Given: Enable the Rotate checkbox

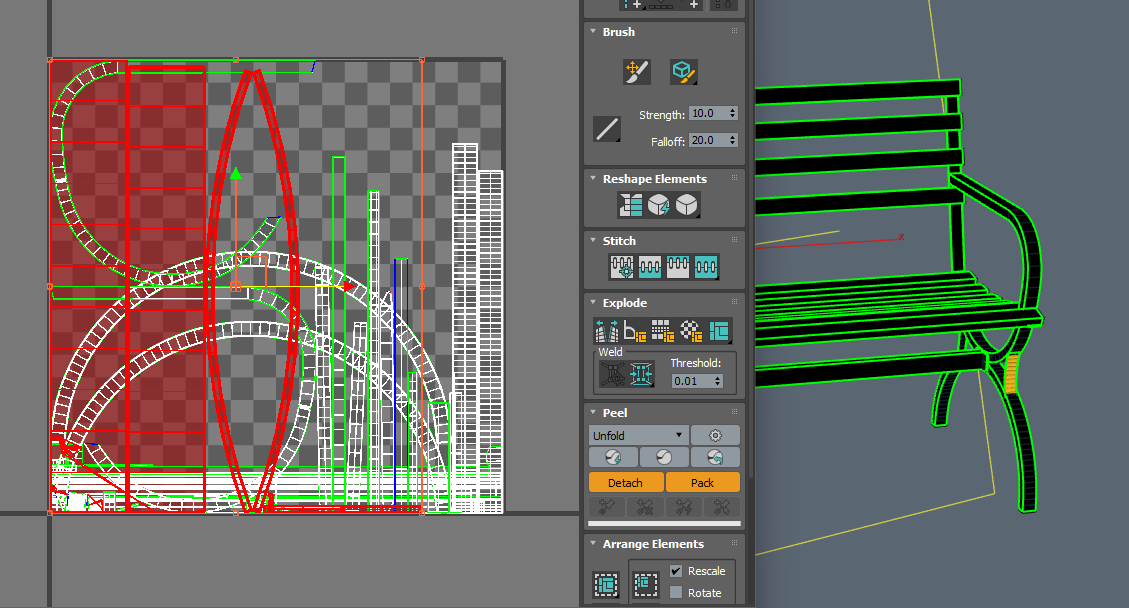Looking at the screenshot, I should click(x=676, y=593).
